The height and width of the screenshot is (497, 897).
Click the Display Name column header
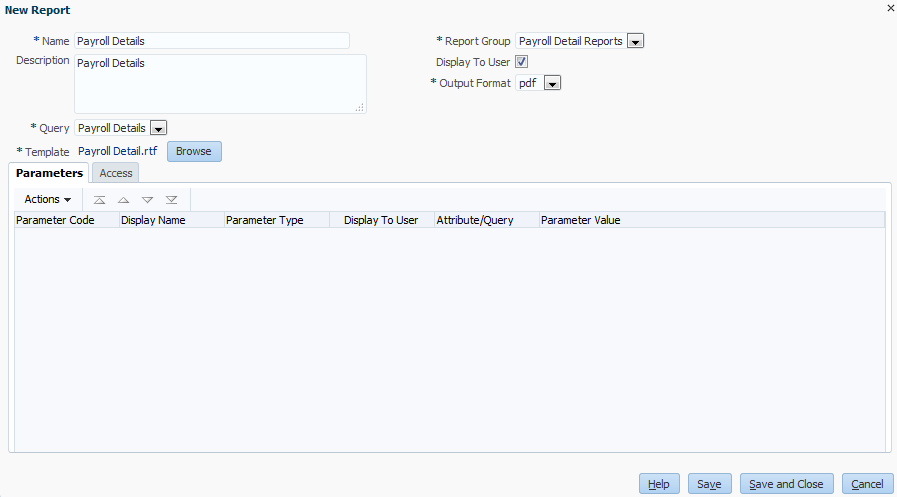[172, 220]
